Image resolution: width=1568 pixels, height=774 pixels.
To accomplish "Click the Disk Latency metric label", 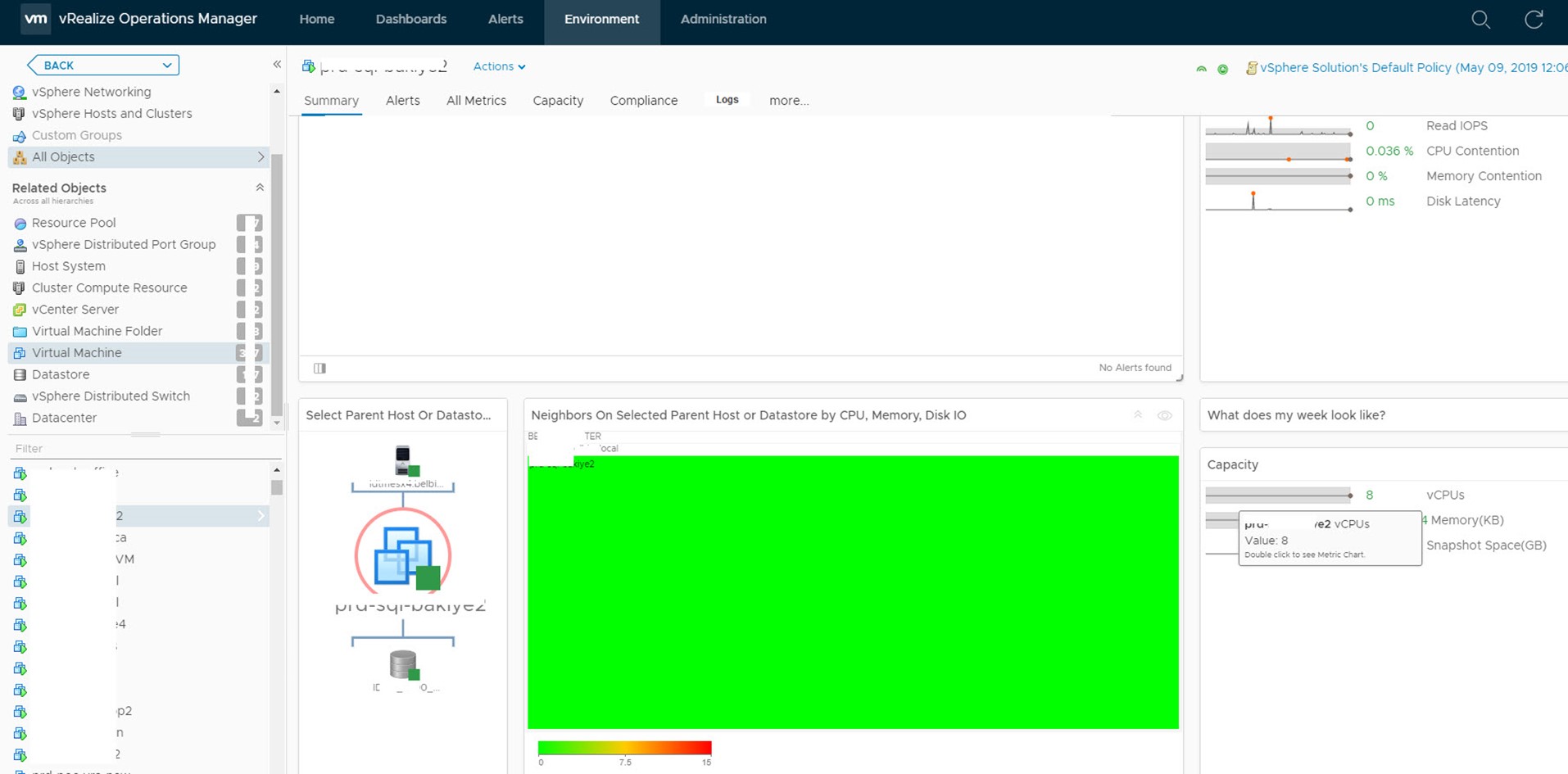I will [1463, 201].
